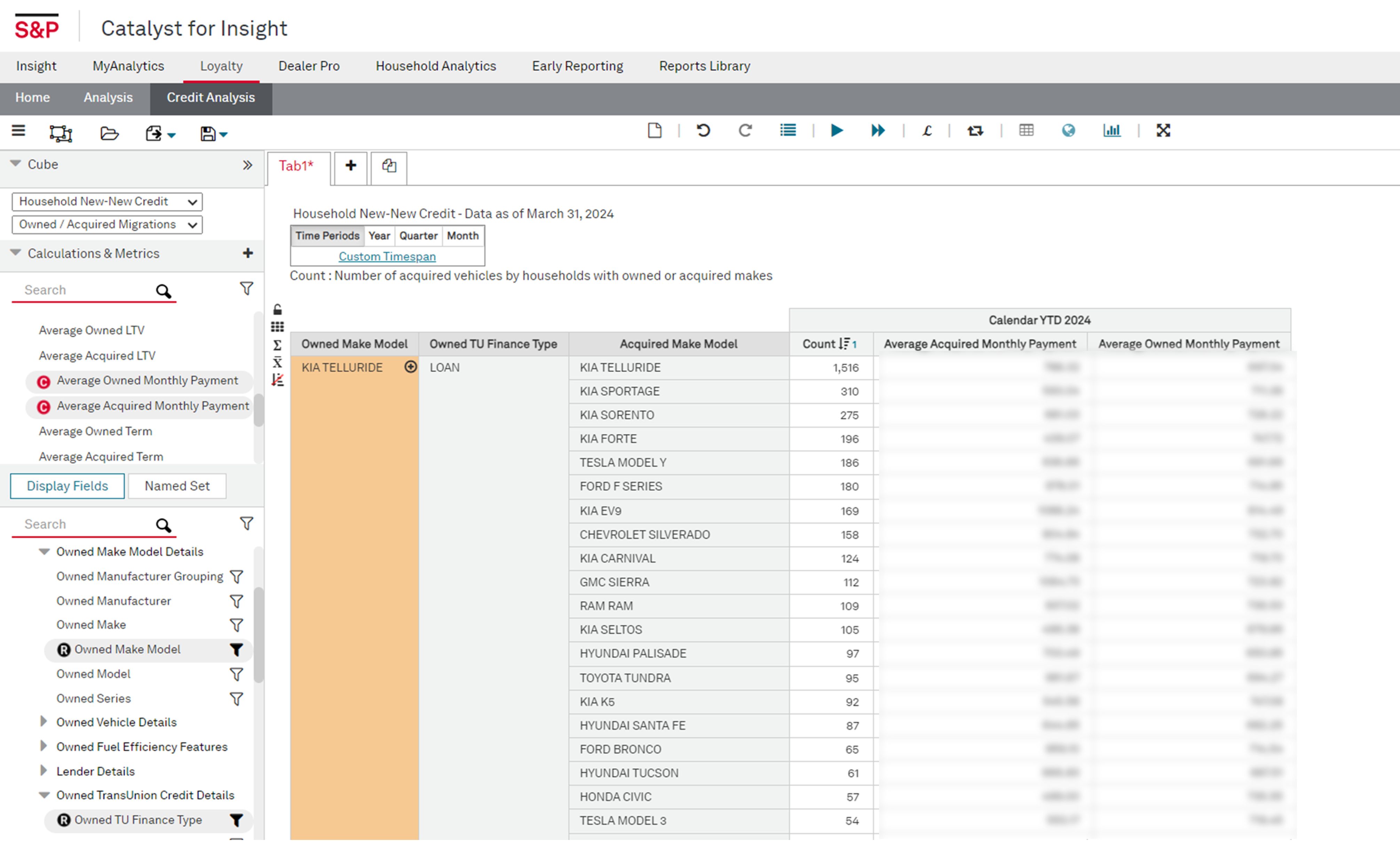The width and height of the screenshot is (1400, 841).
Task: Click the swap axes icon
Action: tap(975, 131)
